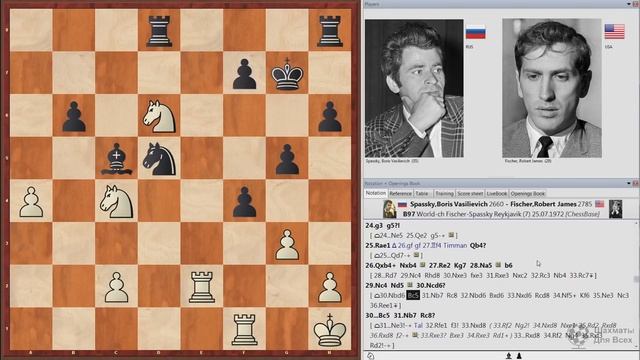Screen dimensions: 640x360
Task: Click move 30.Ncd6? in notation
Action: (431, 285)
